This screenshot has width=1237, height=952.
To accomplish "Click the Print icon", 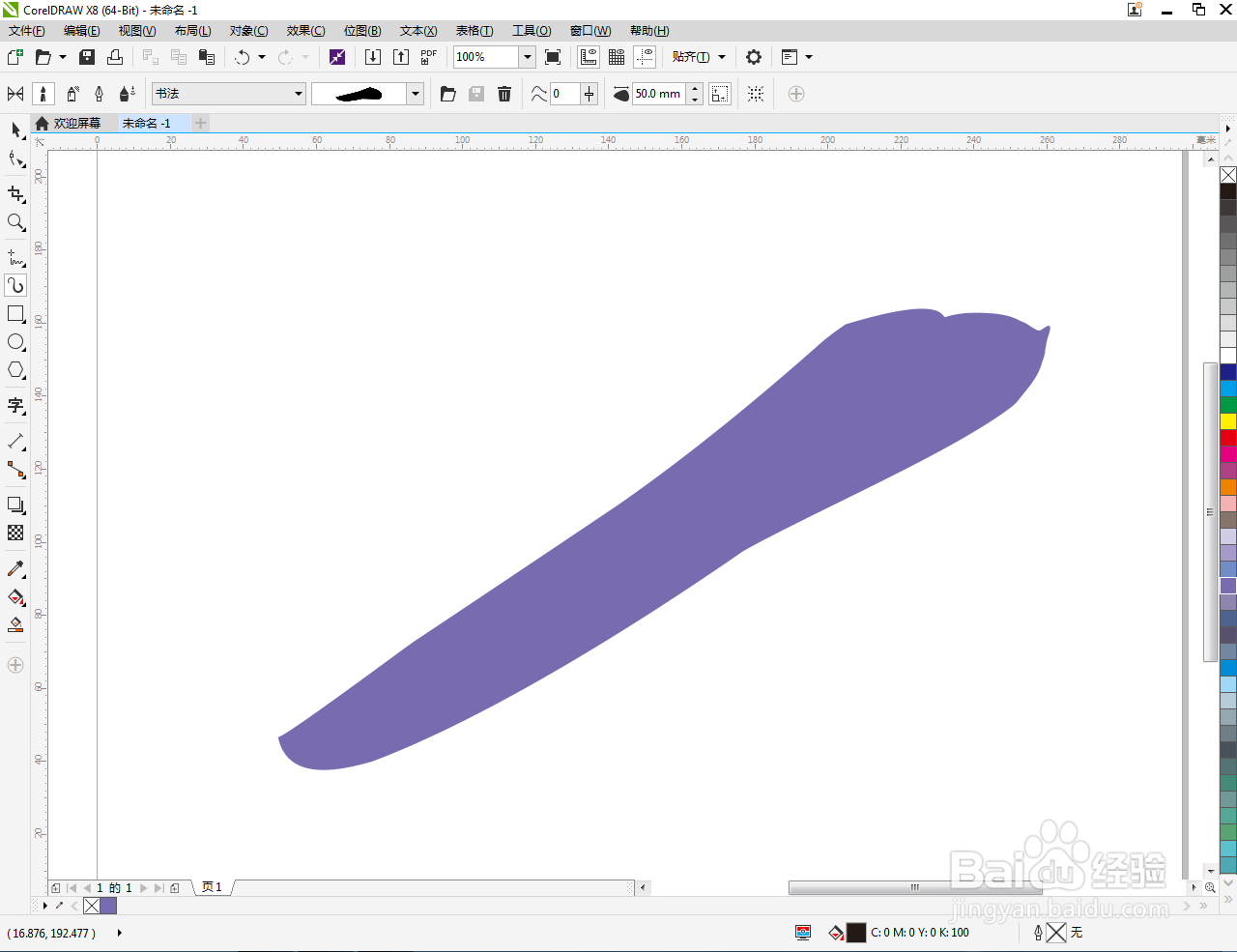I will pos(115,57).
